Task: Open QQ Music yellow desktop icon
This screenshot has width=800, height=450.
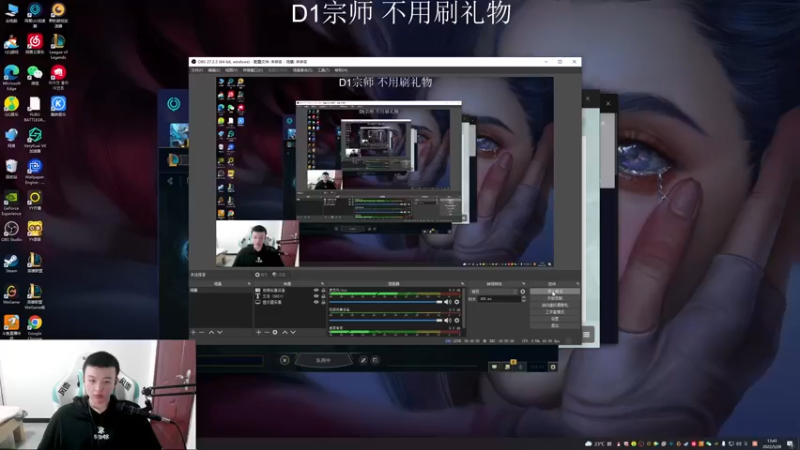Action: point(11,105)
